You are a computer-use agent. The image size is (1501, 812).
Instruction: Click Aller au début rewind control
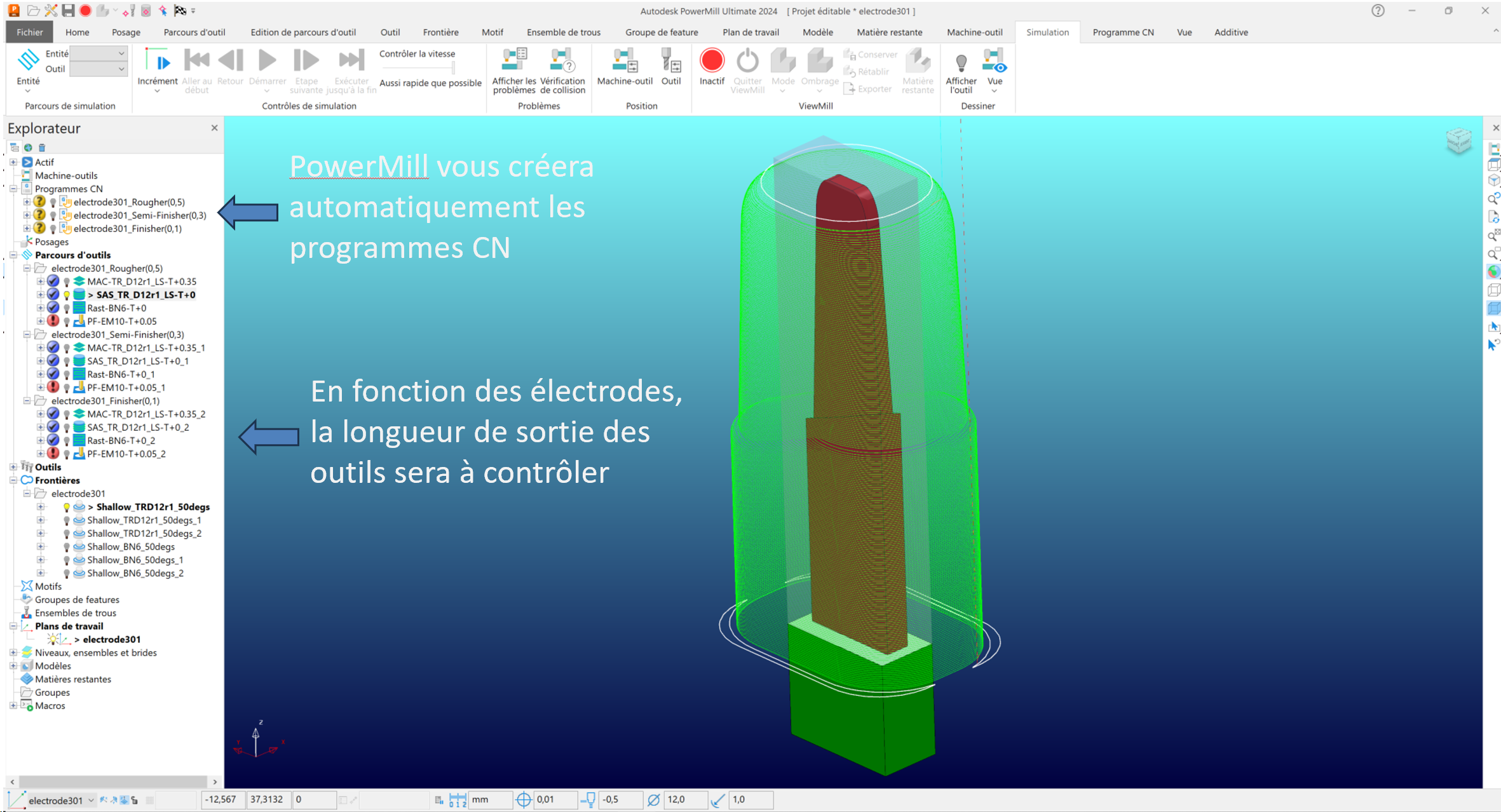coord(196,71)
